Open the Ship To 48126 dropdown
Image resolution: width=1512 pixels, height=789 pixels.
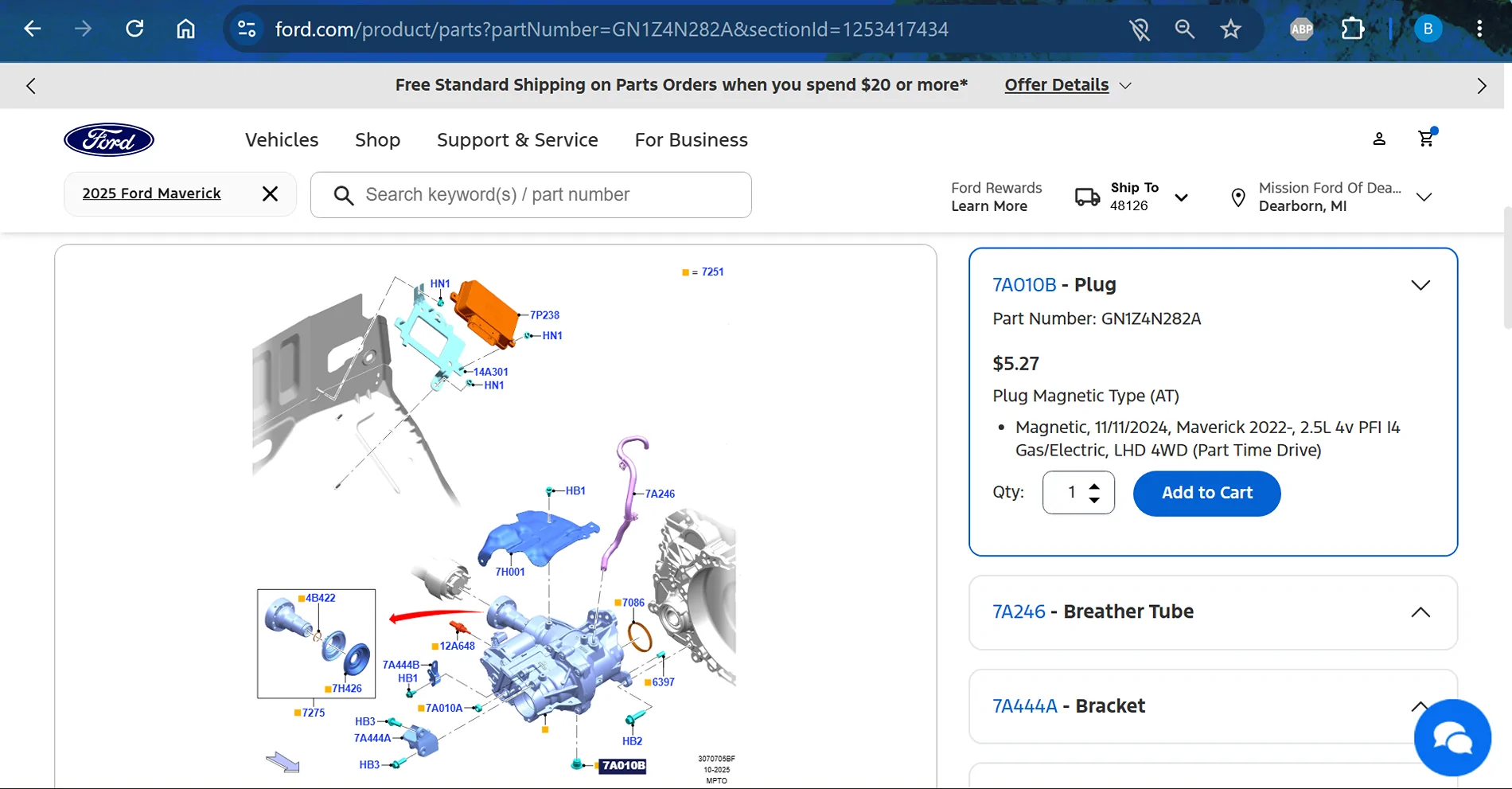(x=1182, y=197)
